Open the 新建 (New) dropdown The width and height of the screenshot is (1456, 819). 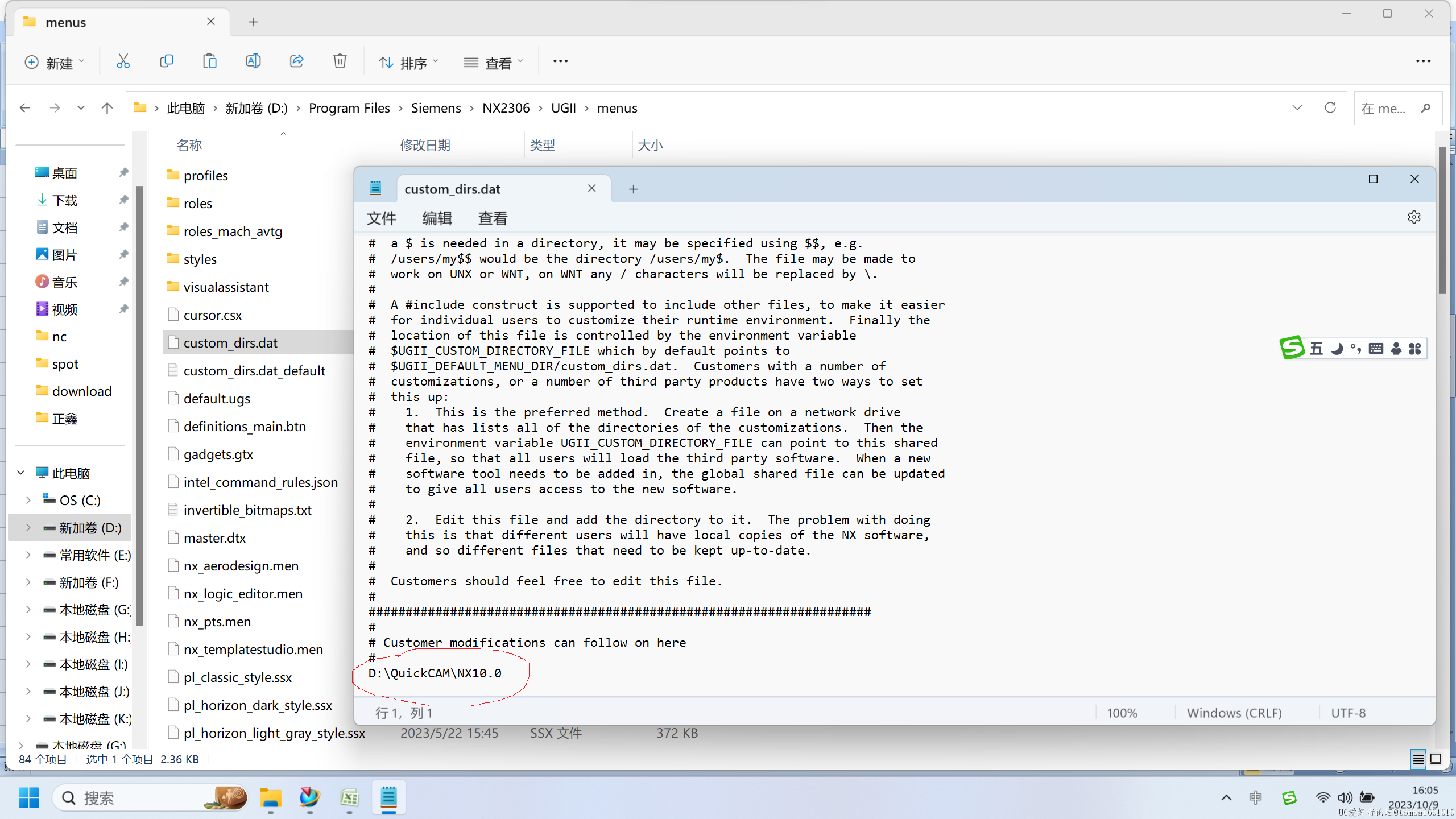(x=55, y=62)
